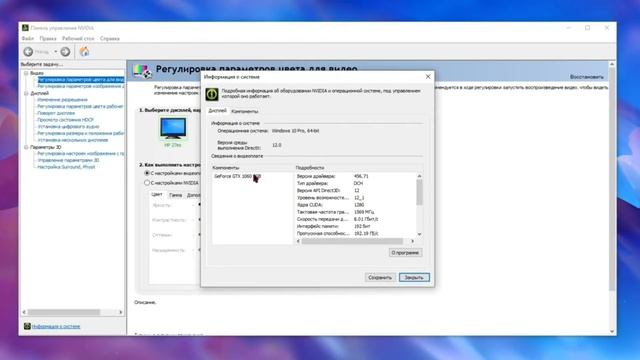Click the Версия драйвера details row
The image size is (640, 360).
pos(355,176)
